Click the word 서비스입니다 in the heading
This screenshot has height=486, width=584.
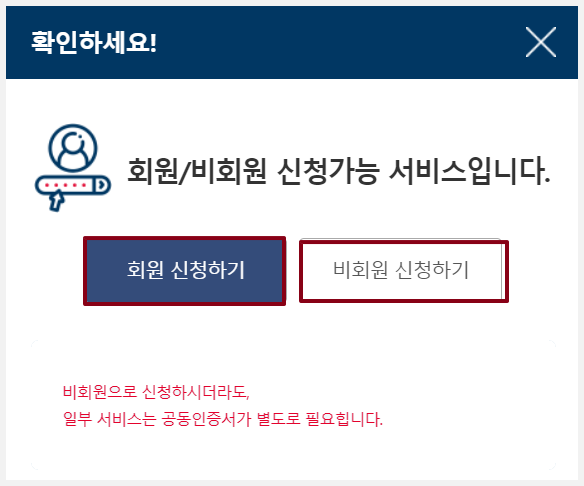coord(469,171)
